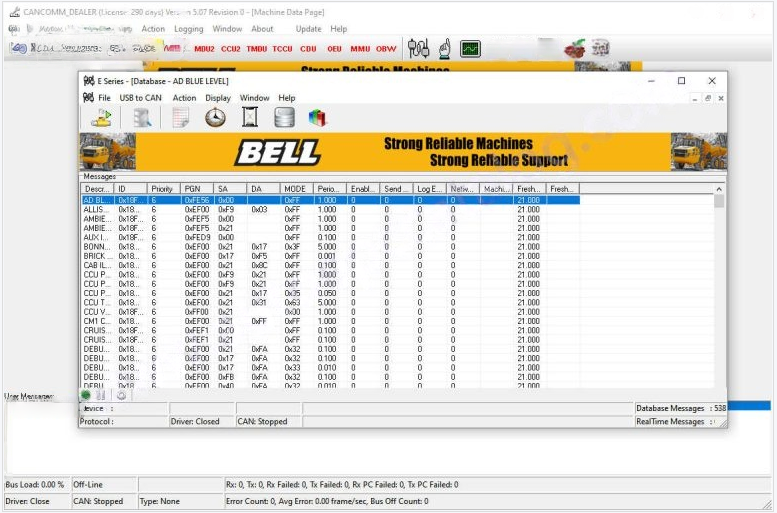Open the USB to CAN menu
This screenshot has width=777, height=513.
[140, 98]
